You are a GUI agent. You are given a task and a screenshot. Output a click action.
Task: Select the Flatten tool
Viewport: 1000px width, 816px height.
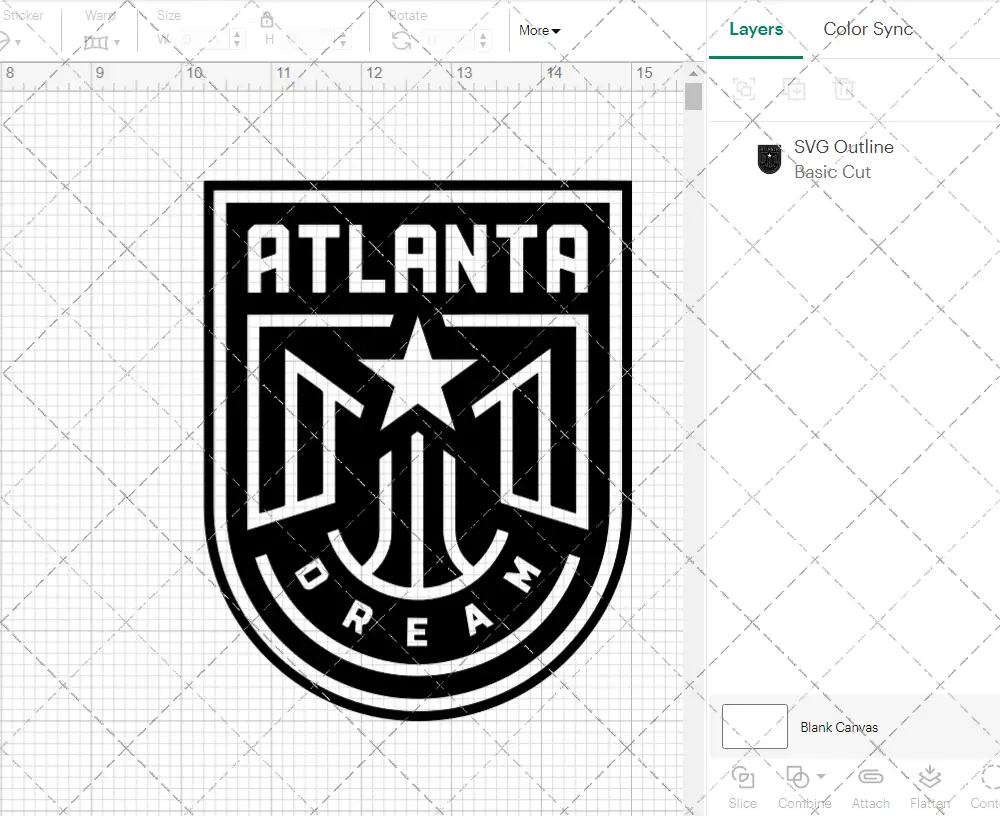pos(930,785)
